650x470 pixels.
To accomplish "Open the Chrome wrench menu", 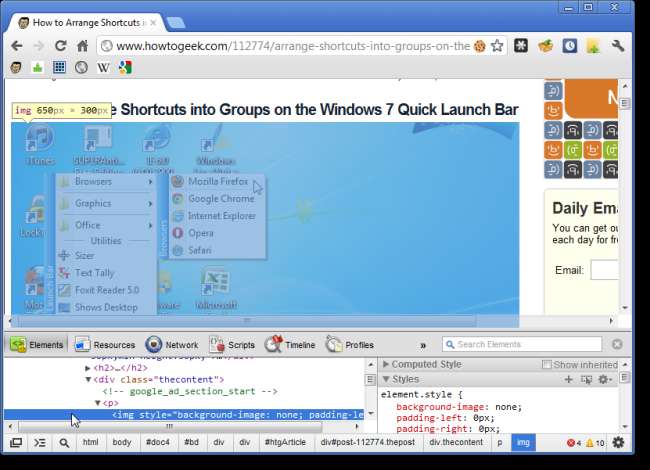I will click(618, 46).
